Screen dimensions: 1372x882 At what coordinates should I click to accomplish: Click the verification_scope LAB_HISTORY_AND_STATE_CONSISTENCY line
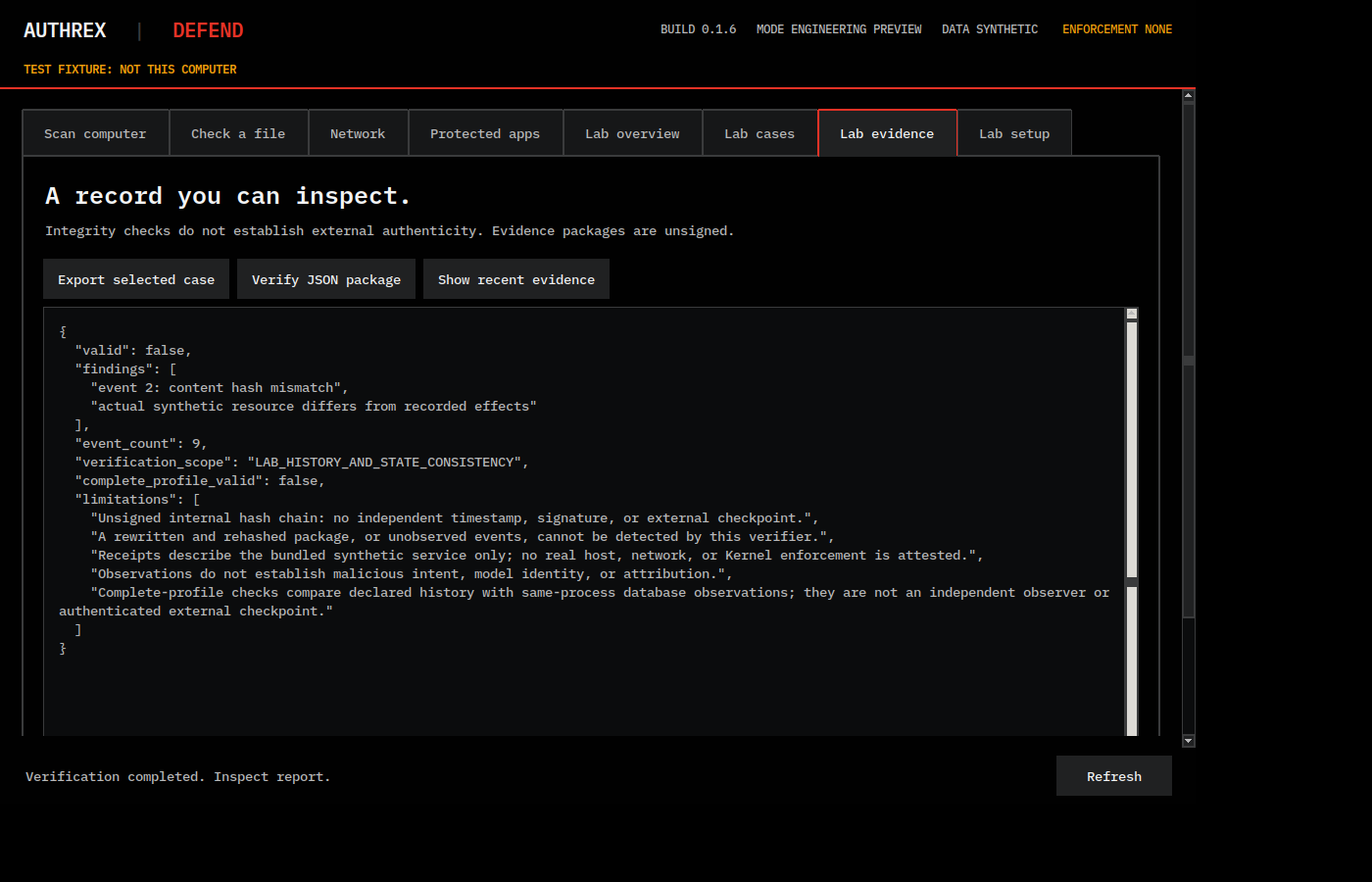pos(302,463)
